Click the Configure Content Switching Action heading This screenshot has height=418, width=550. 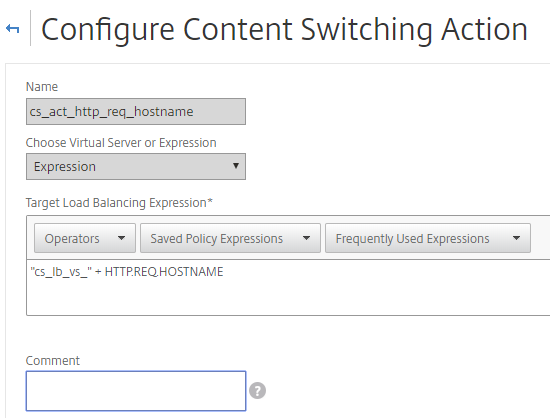point(284,30)
